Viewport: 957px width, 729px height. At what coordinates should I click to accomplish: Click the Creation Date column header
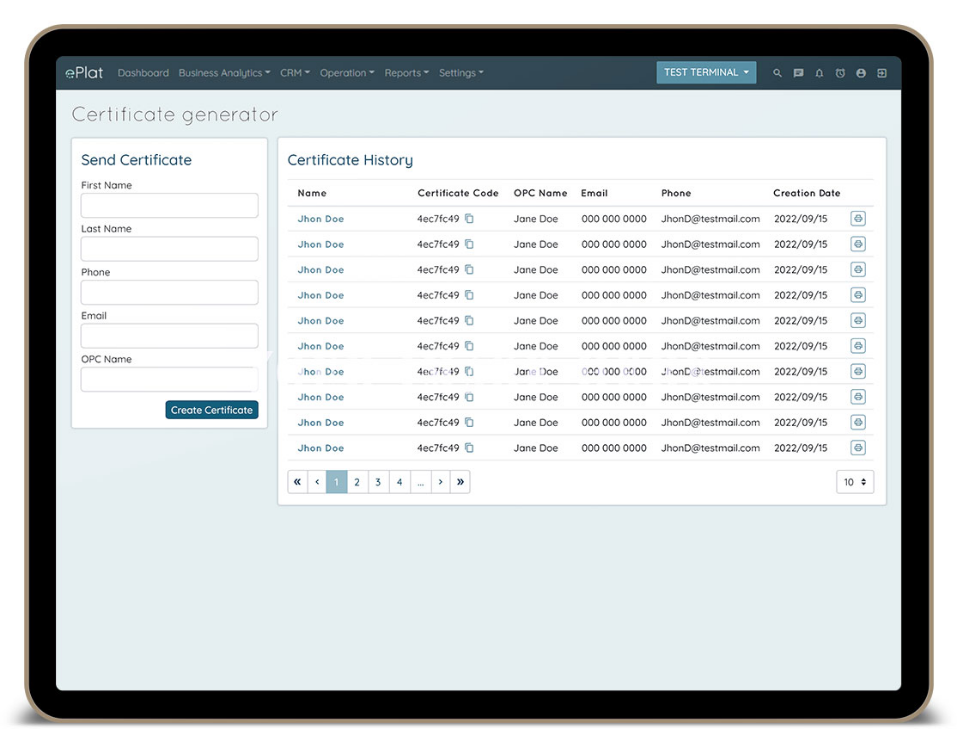click(806, 193)
